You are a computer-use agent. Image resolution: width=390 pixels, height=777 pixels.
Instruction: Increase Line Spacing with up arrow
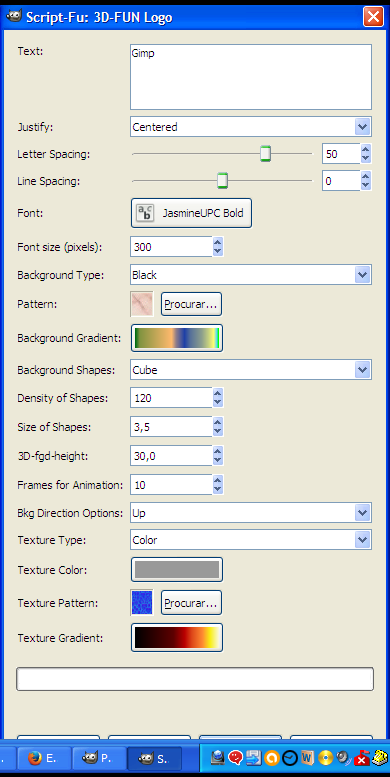(366, 176)
